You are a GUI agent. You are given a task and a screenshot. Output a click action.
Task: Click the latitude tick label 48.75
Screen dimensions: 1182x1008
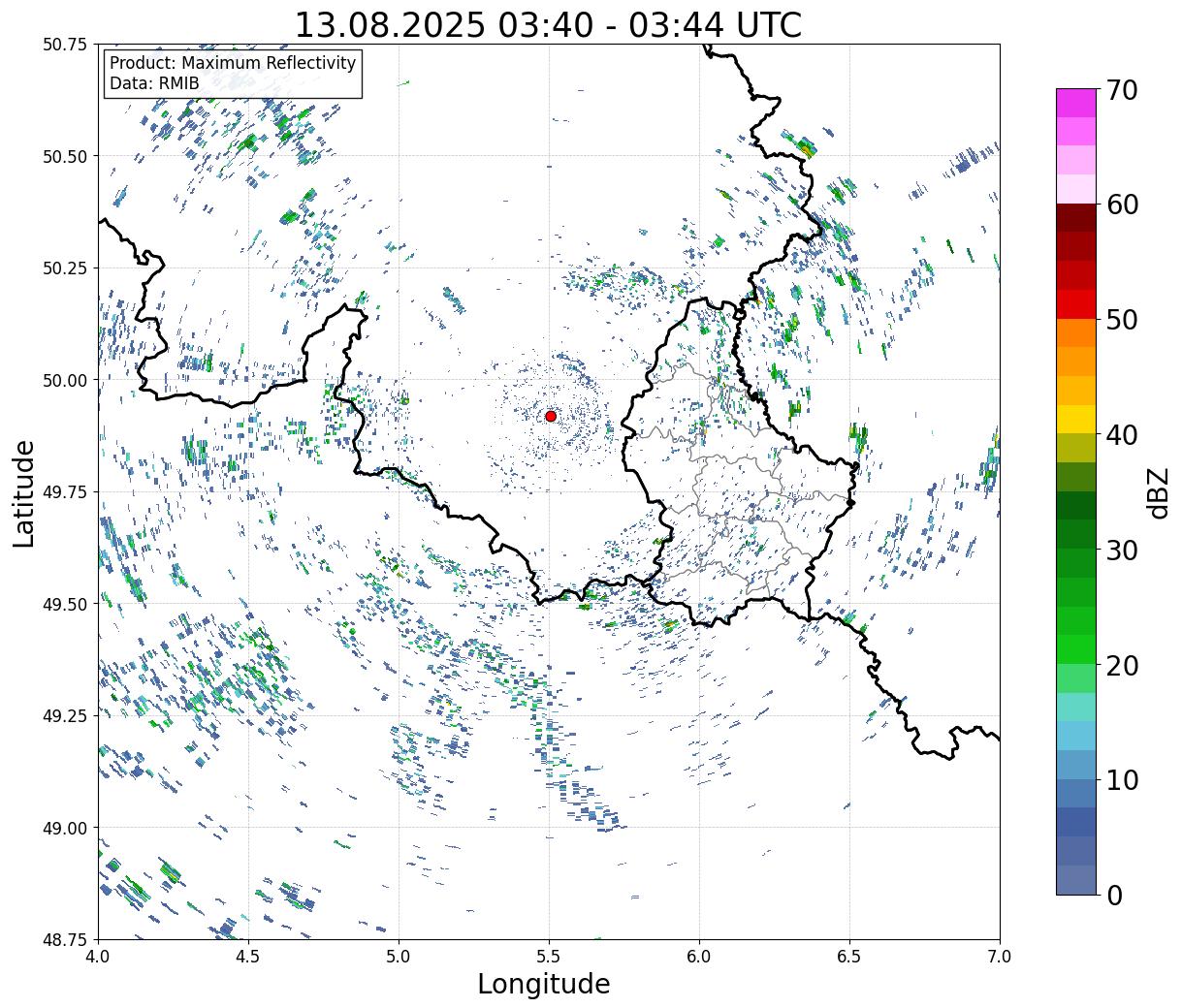click(65, 939)
